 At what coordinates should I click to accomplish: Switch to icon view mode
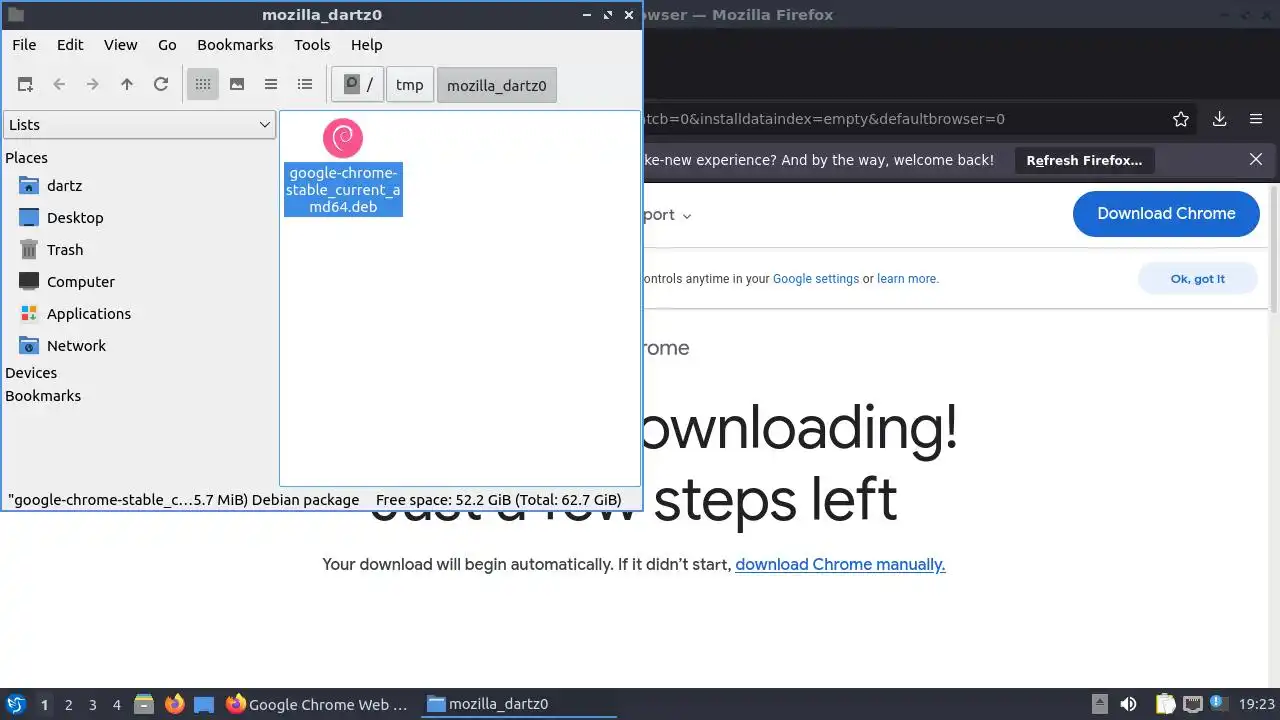(203, 85)
